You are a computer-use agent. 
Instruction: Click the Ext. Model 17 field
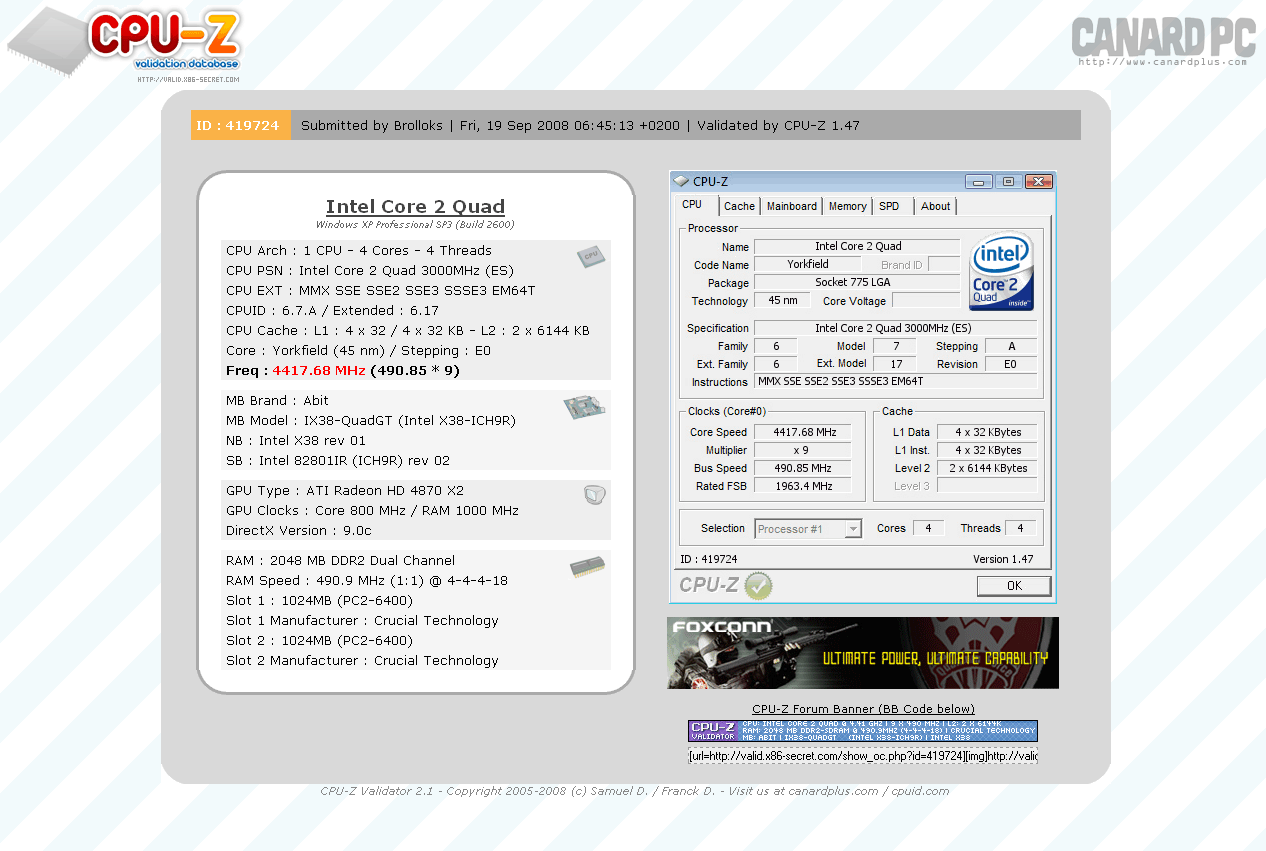895,364
